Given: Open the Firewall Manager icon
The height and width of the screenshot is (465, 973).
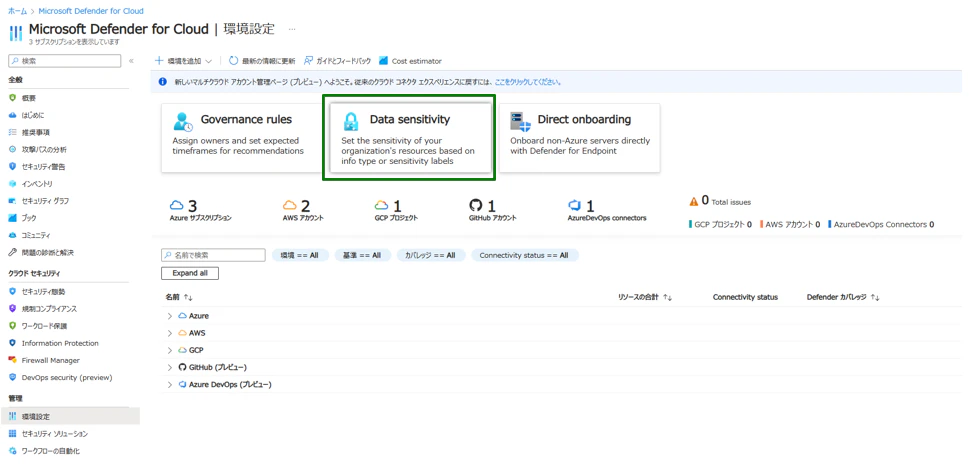Looking at the screenshot, I should pos(12,360).
